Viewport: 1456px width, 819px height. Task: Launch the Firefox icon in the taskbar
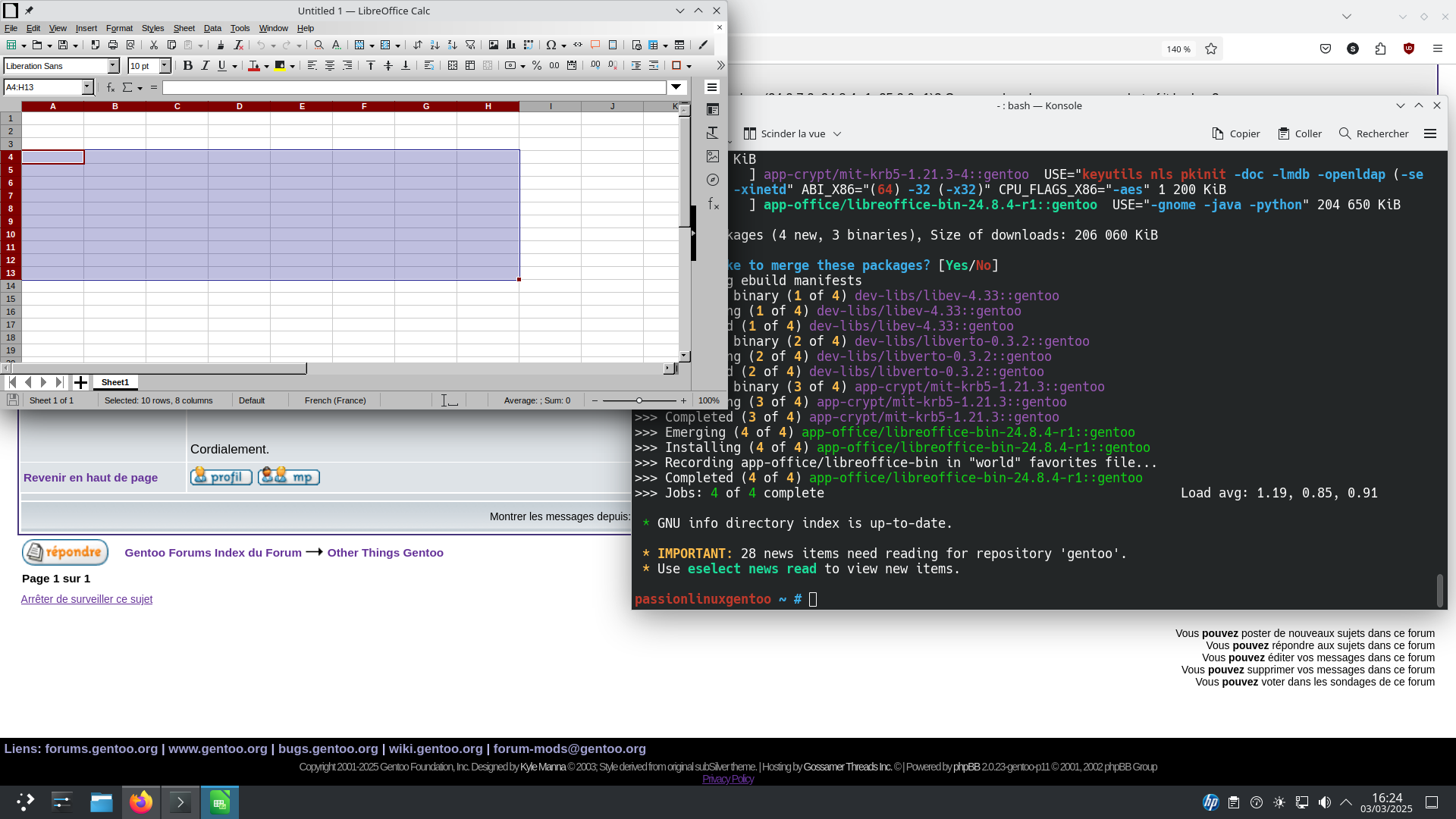pyautogui.click(x=141, y=802)
